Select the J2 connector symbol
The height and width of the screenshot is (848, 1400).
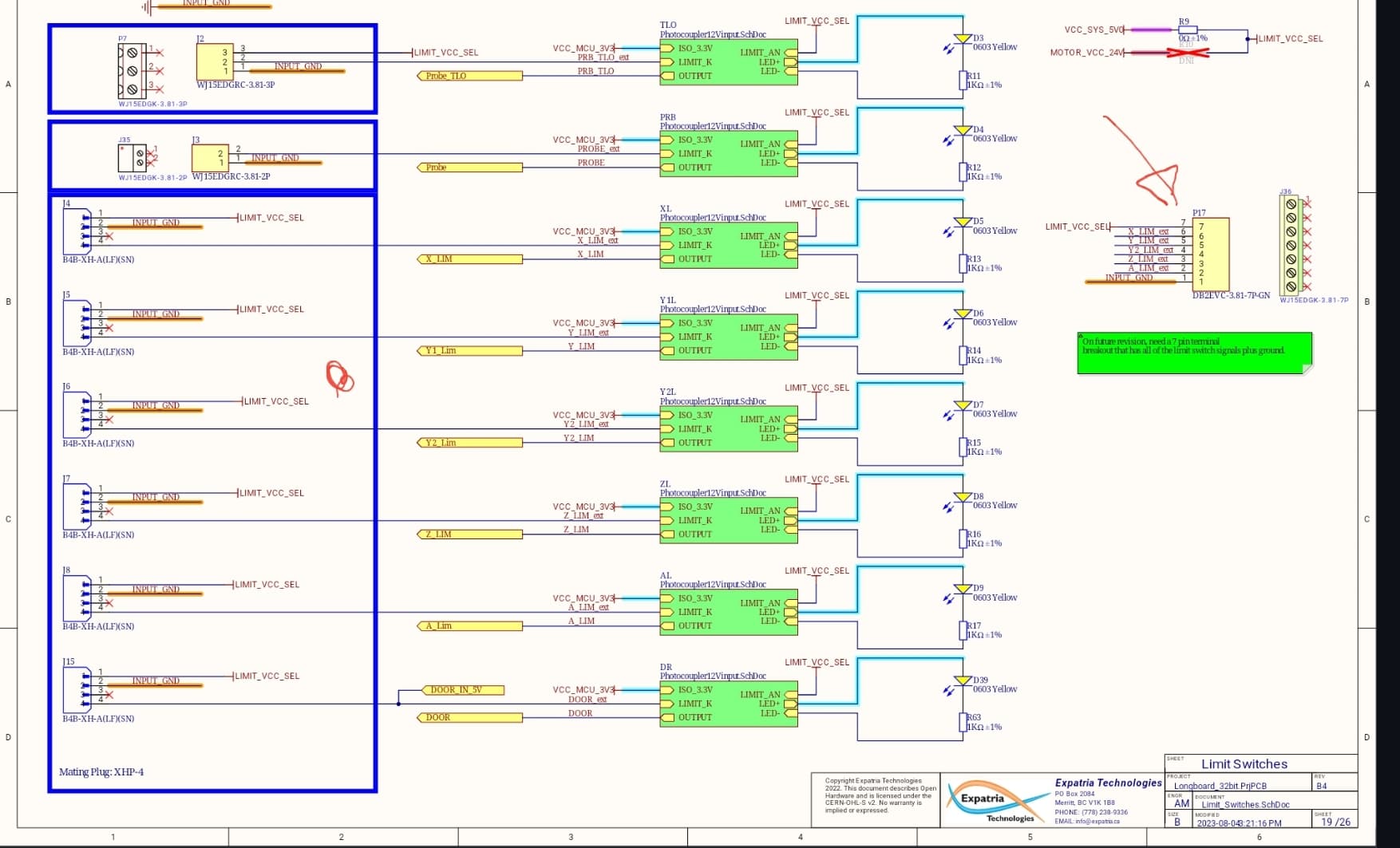coord(215,61)
